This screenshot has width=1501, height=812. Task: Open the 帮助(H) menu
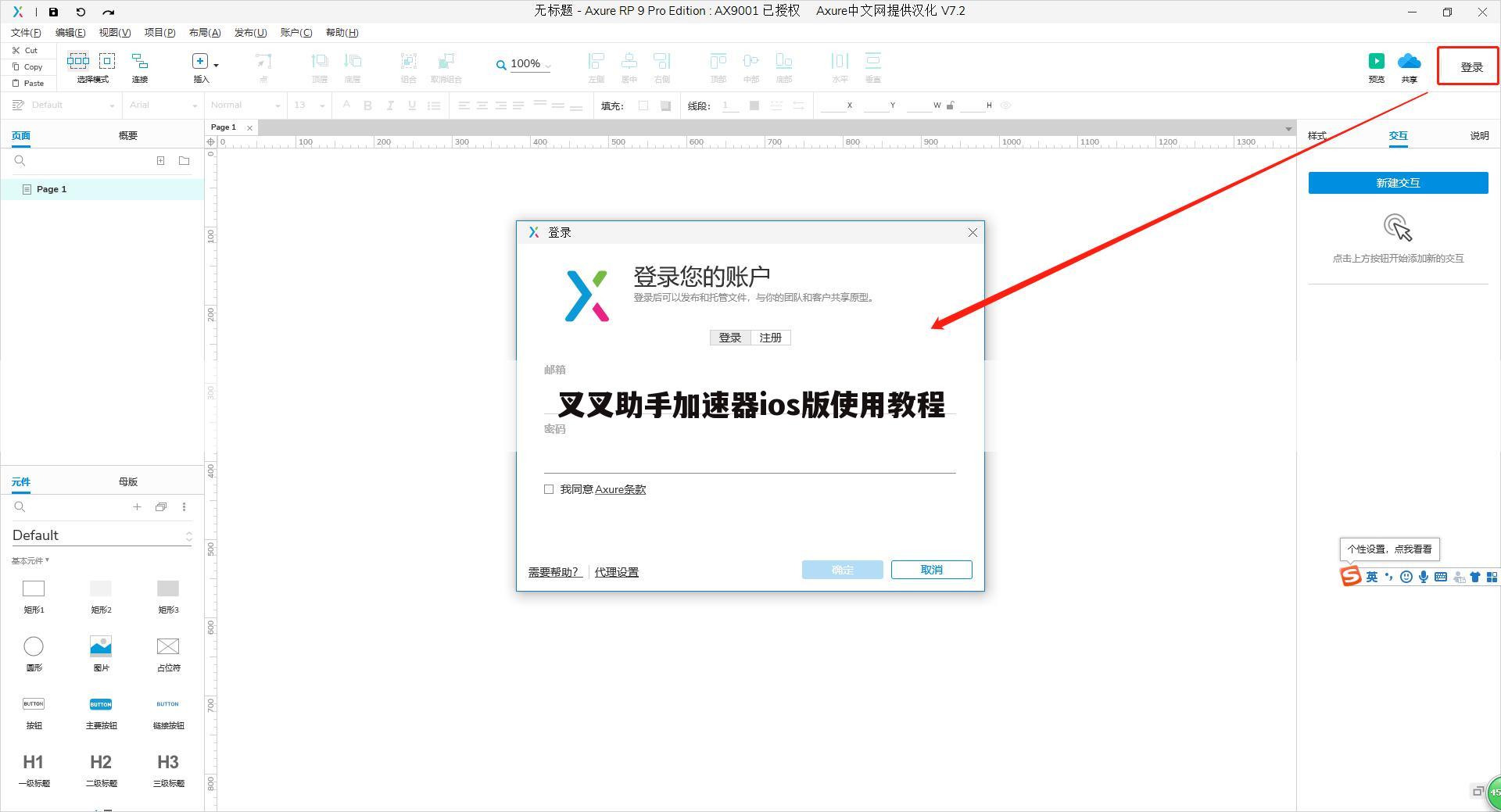341,32
